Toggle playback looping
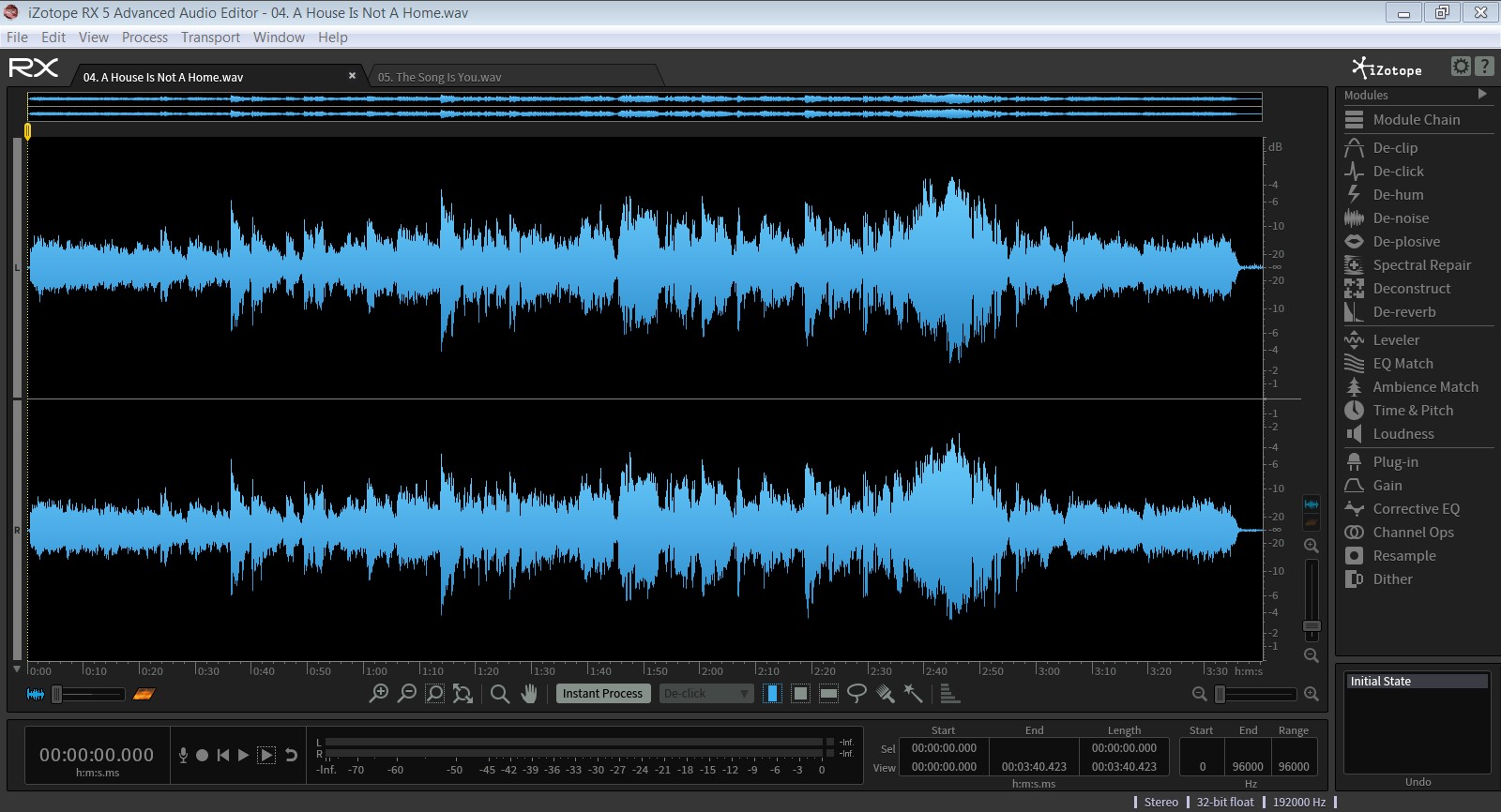This screenshot has height=812, width=1501. pyautogui.click(x=292, y=755)
